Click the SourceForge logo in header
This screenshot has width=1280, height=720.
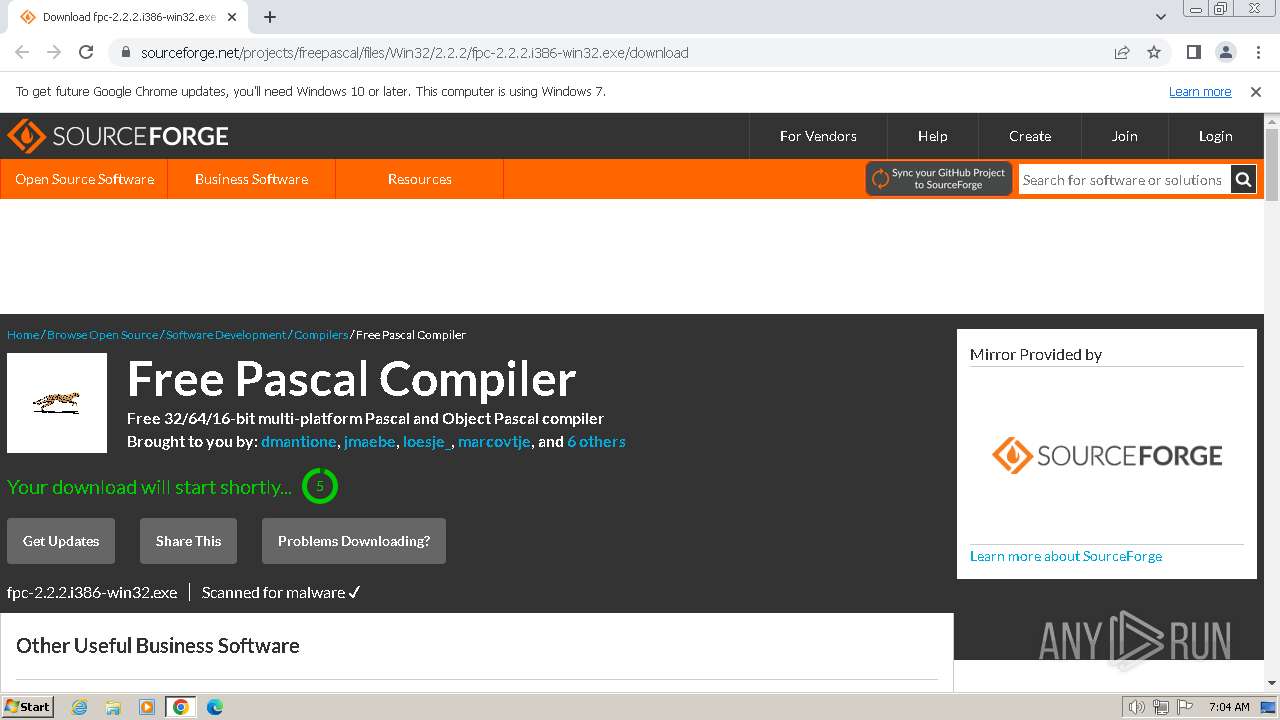pos(118,136)
